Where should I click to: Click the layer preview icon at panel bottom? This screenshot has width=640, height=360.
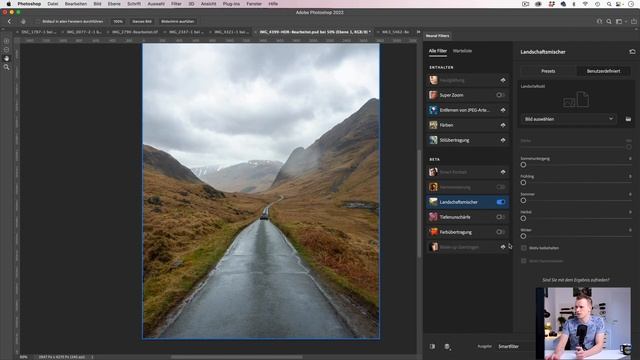pyautogui.click(x=447, y=347)
